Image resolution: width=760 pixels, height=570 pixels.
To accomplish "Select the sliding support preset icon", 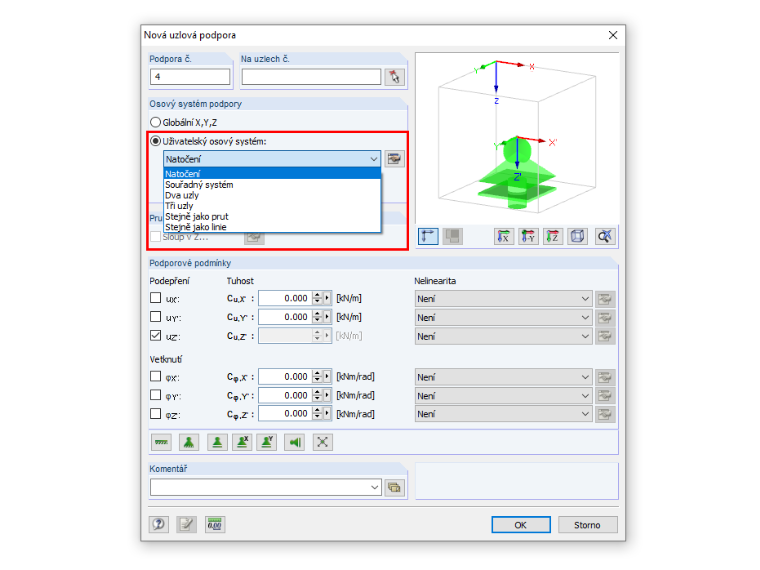I will (x=217, y=442).
